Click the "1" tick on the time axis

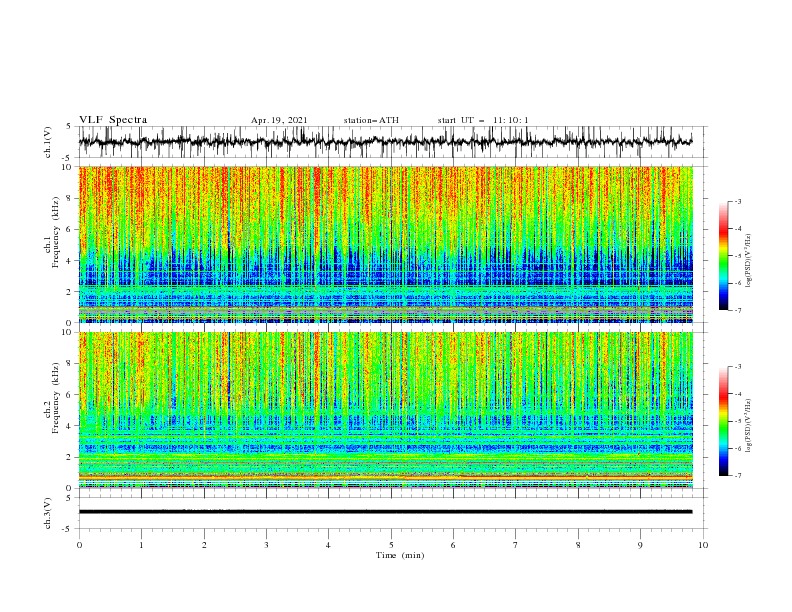click(141, 545)
